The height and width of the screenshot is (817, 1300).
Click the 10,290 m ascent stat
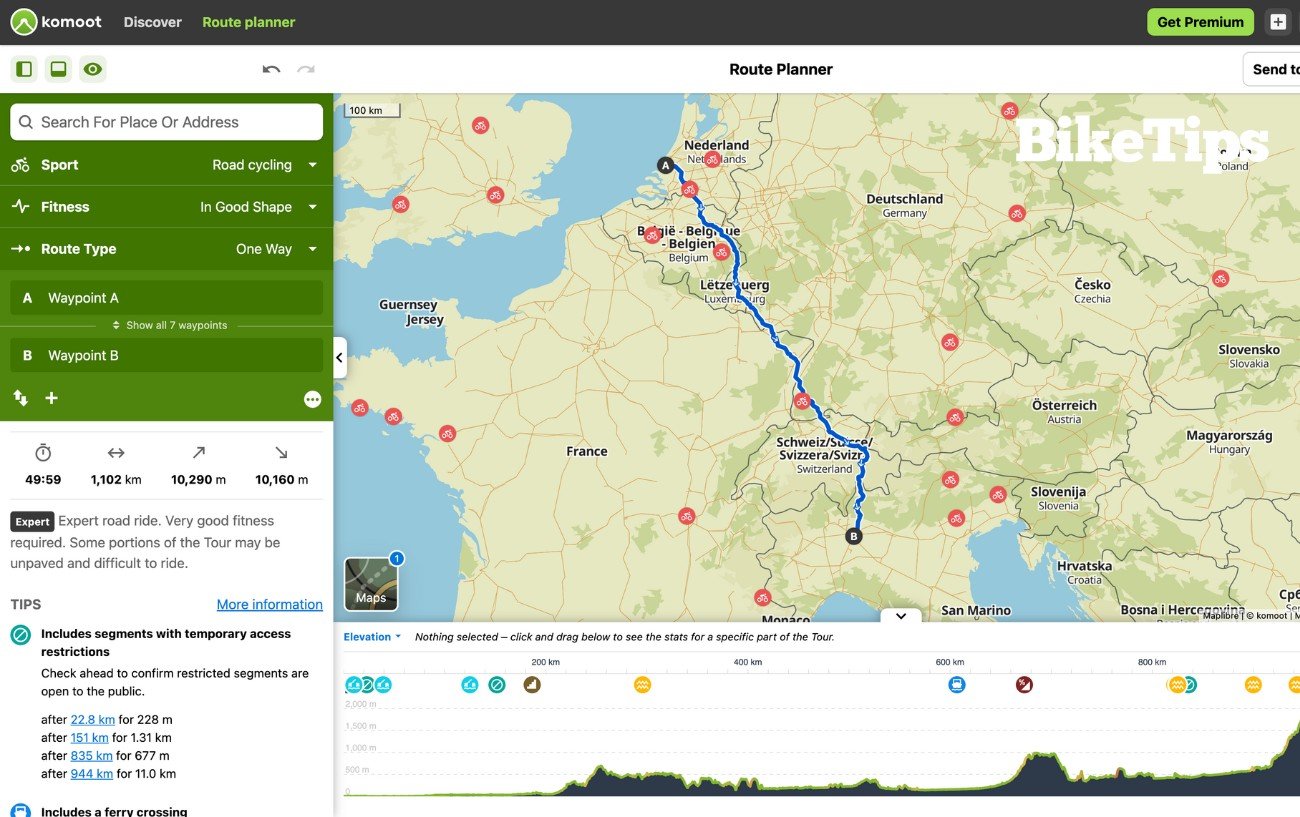[198, 480]
